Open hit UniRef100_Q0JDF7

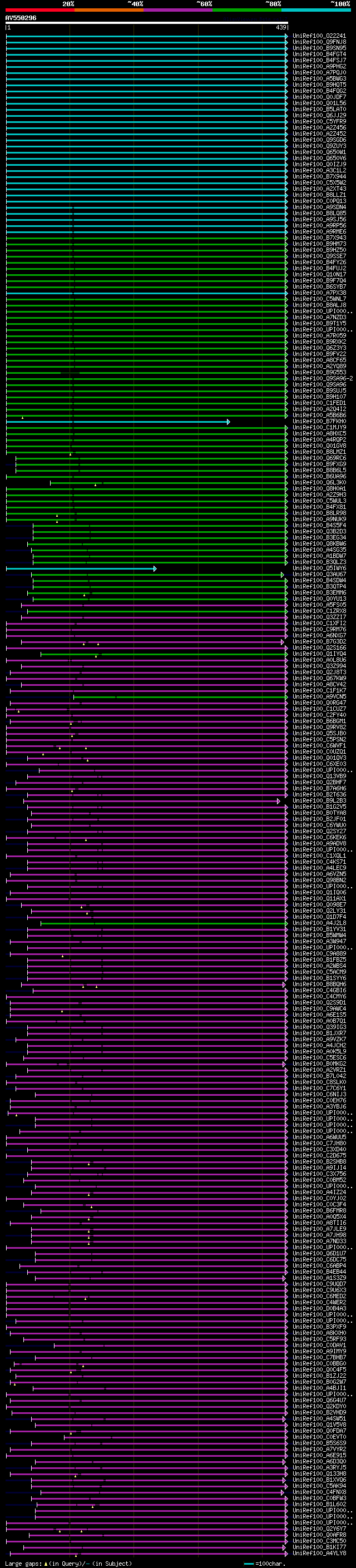[319, 97]
